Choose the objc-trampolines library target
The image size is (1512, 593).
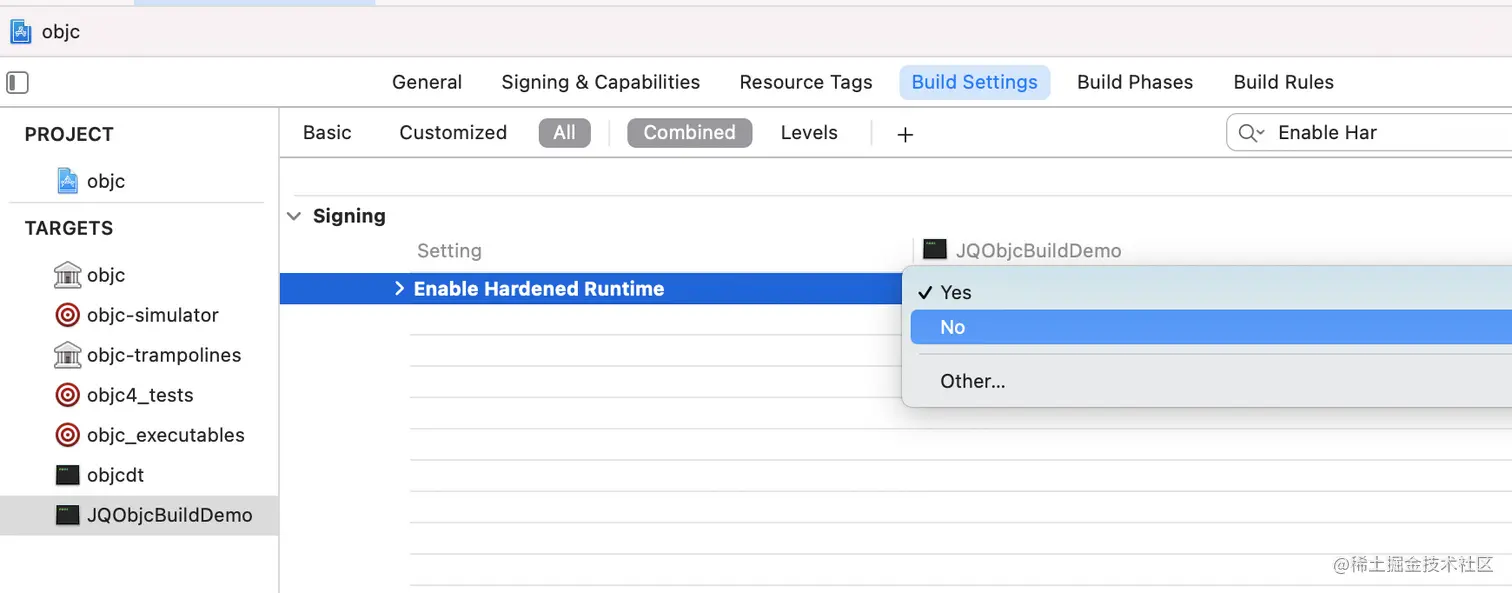click(148, 355)
